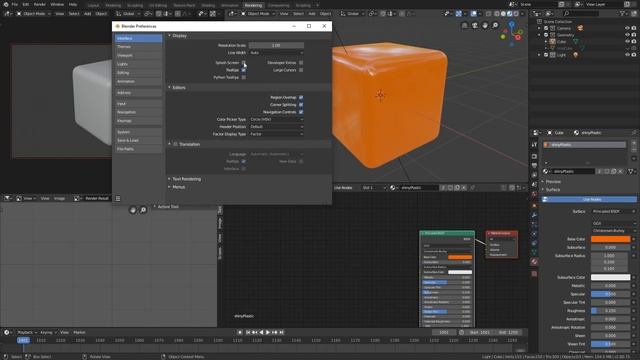
Task: Open the Keying menu in timeline
Action: click(48, 333)
